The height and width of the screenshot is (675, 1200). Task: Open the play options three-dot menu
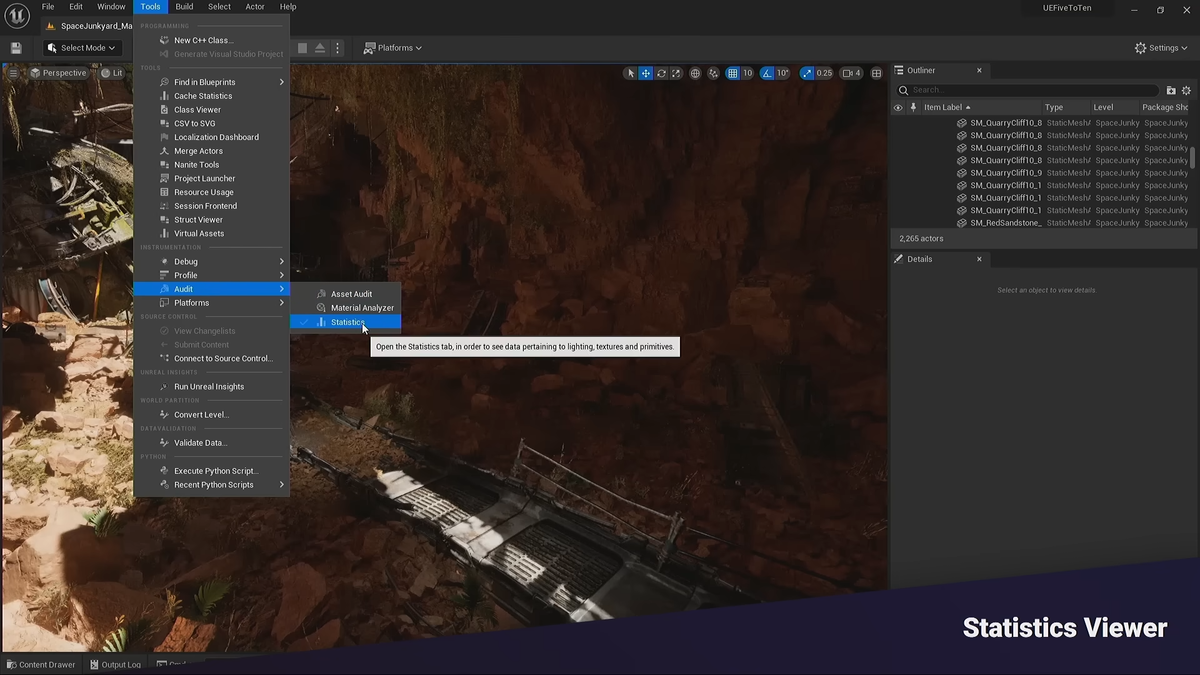(337, 48)
